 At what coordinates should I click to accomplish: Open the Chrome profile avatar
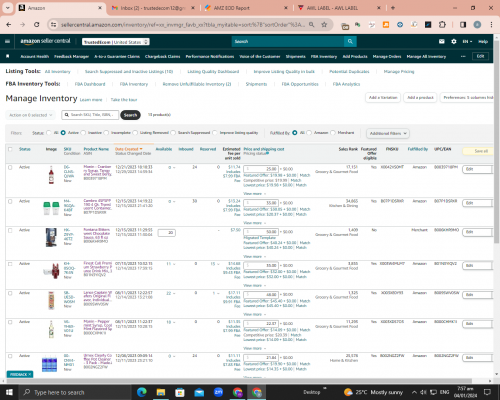point(477,24)
